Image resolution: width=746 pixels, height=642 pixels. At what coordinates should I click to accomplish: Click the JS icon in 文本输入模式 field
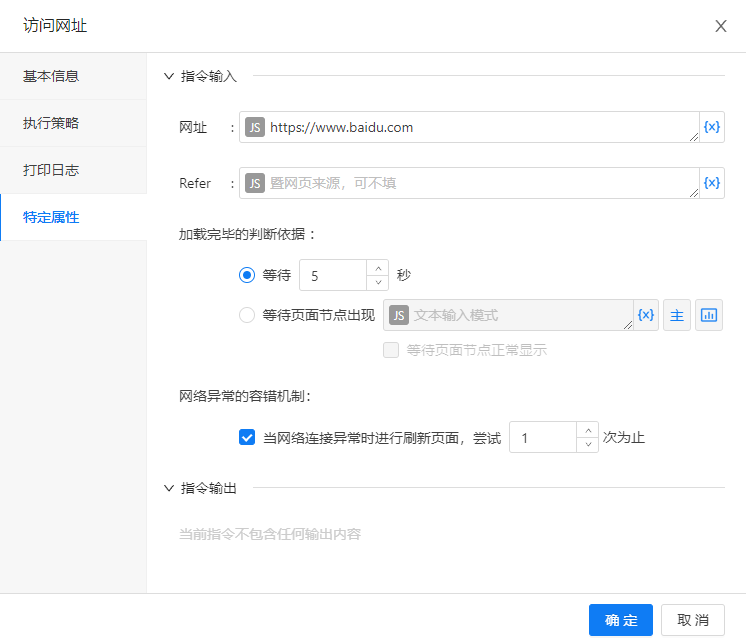pos(399,315)
